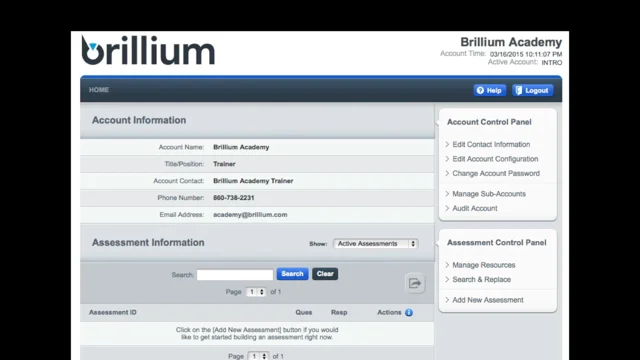Image resolution: width=640 pixels, height=360 pixels.
Task: Click the Brillium Academy title at top right
Action: point(511,42)
